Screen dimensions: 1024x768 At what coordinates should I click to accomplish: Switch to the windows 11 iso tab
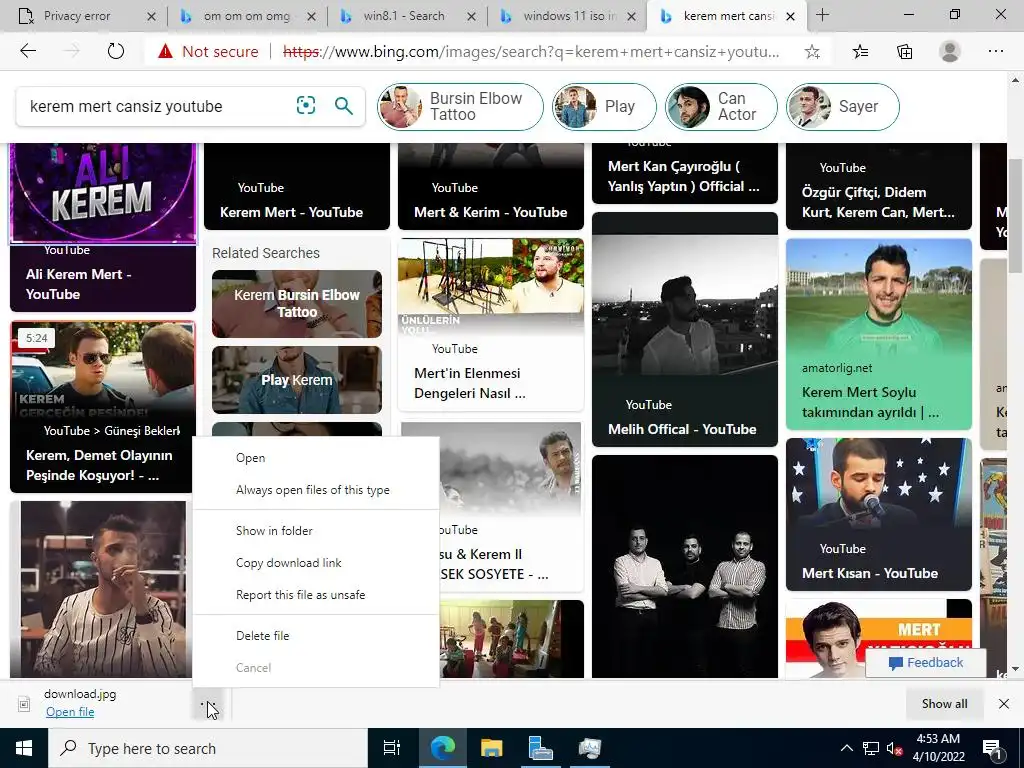[569, 16]
